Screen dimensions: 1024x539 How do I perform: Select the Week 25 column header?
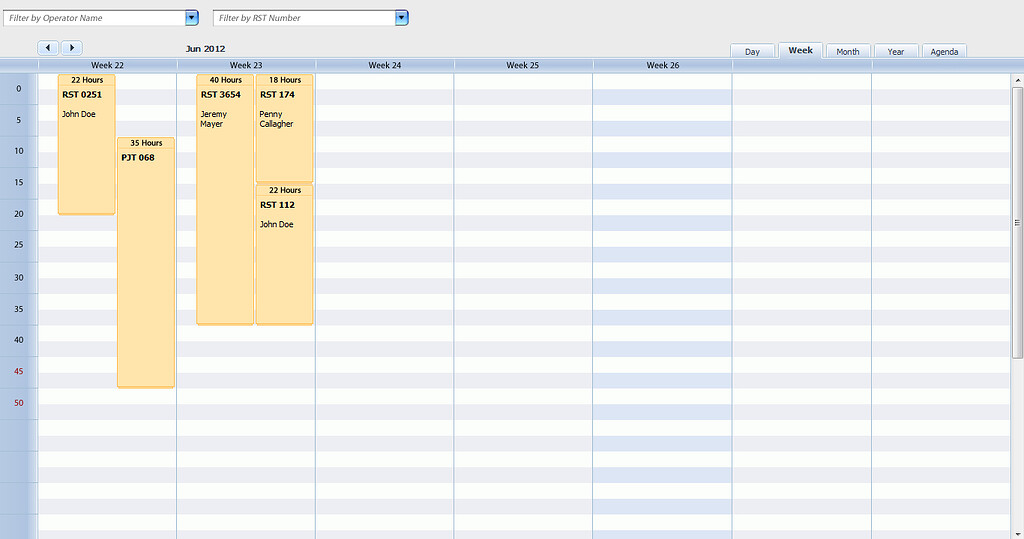(523, 65)
